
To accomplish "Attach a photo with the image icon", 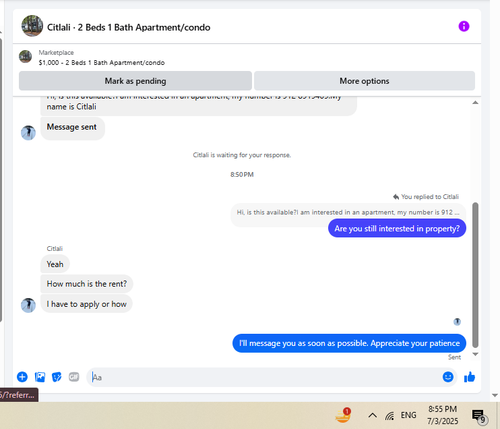I will pyautogui.click(x=40, y=377).
